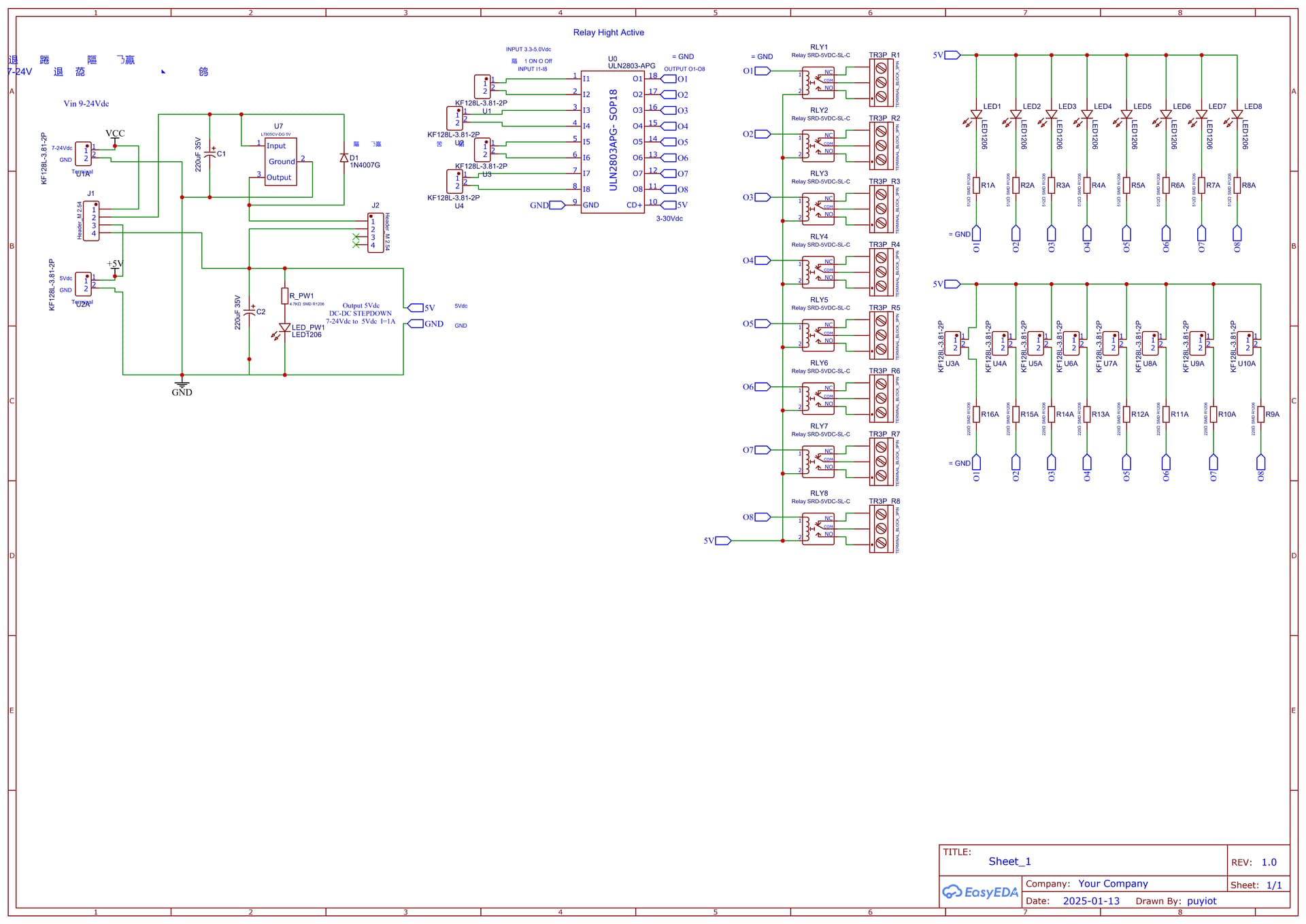Click the U7 voltage regulator box

pos(280,162)
